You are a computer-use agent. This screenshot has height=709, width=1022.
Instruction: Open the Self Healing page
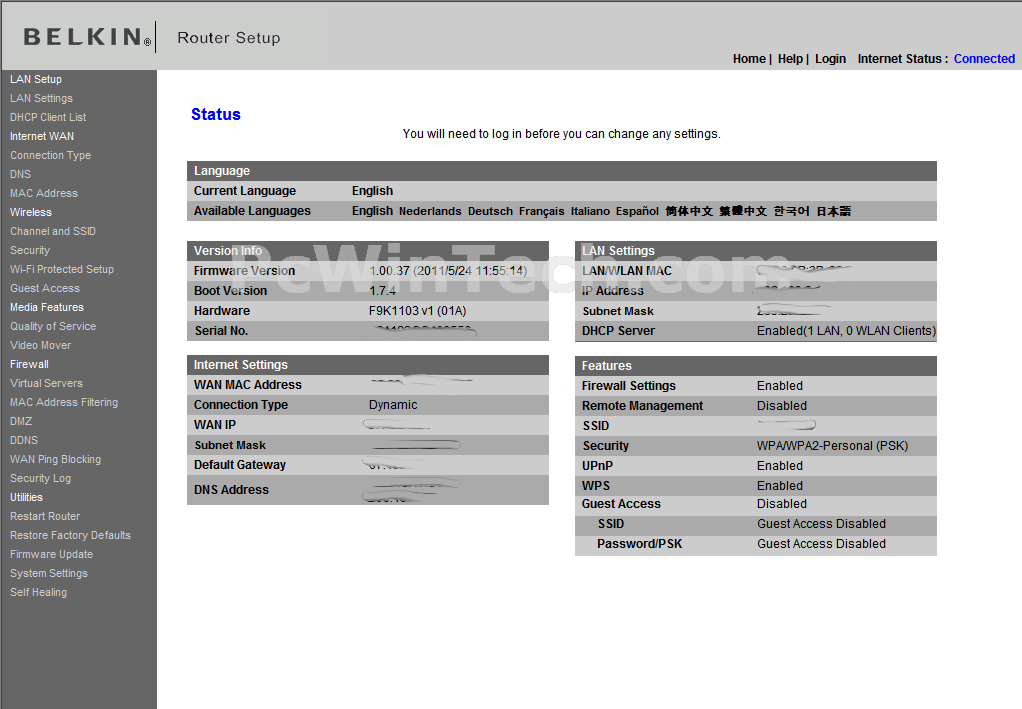click(x=38, y=592)
